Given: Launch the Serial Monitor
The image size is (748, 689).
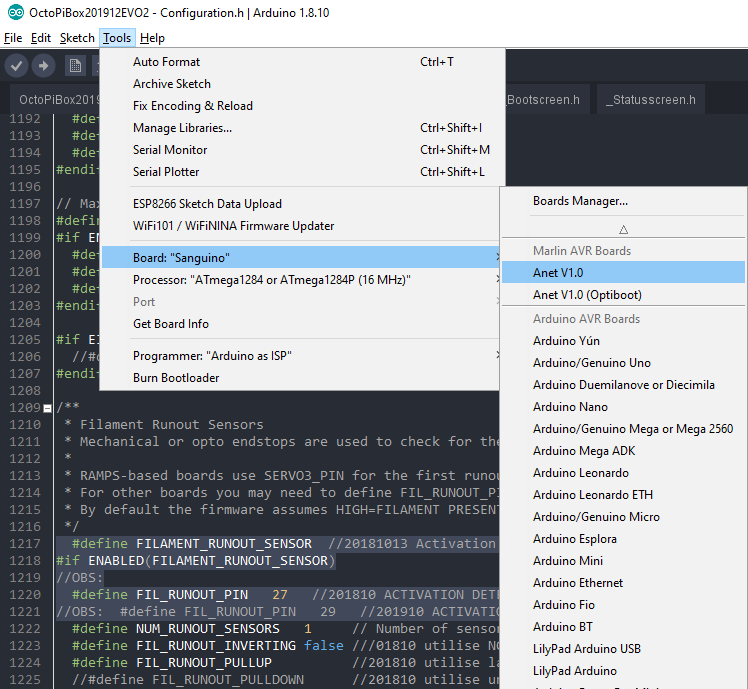Looking at the screenshot, I should pyautogui.click(x=301, y=150).
